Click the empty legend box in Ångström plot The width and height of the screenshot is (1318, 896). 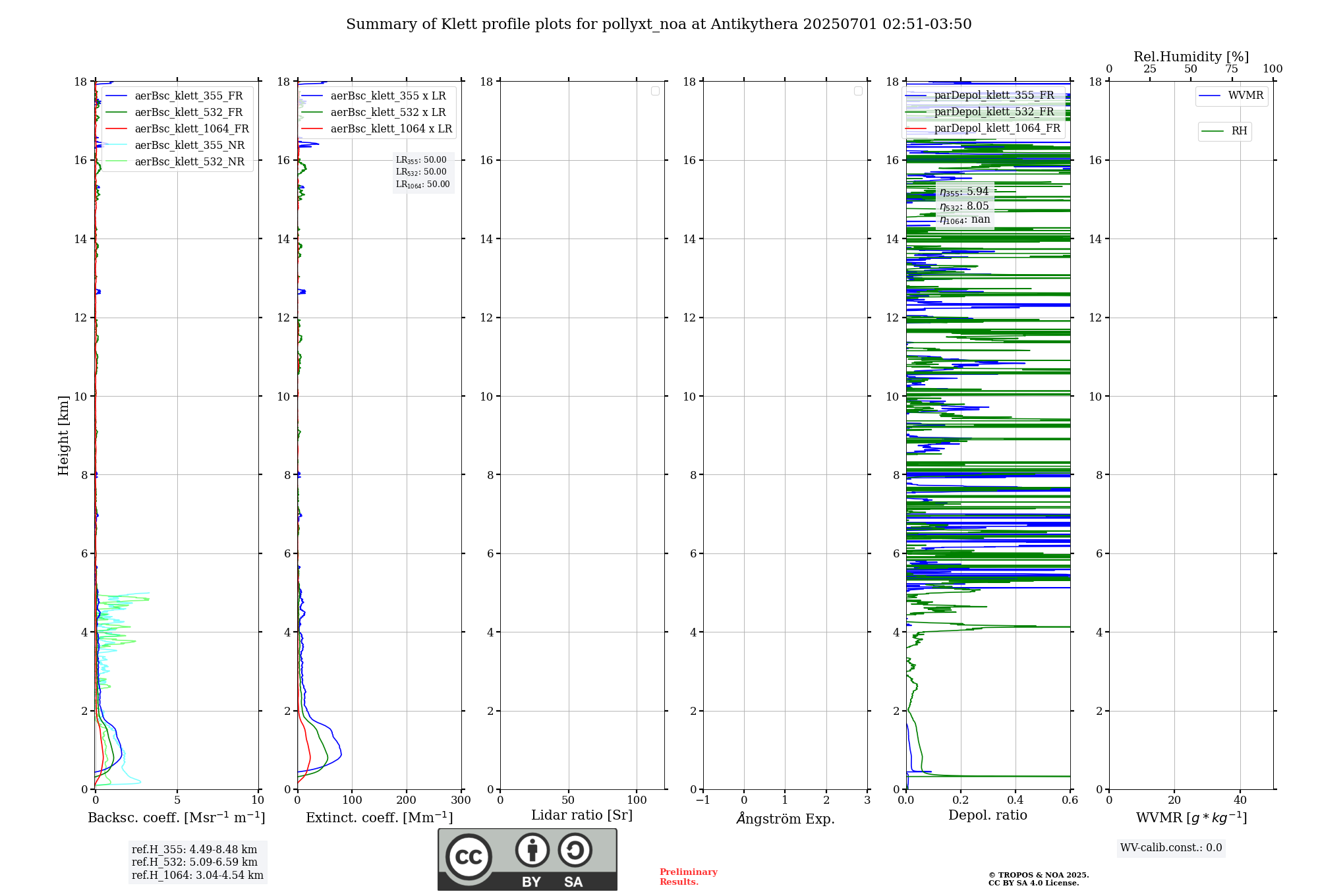858,91
